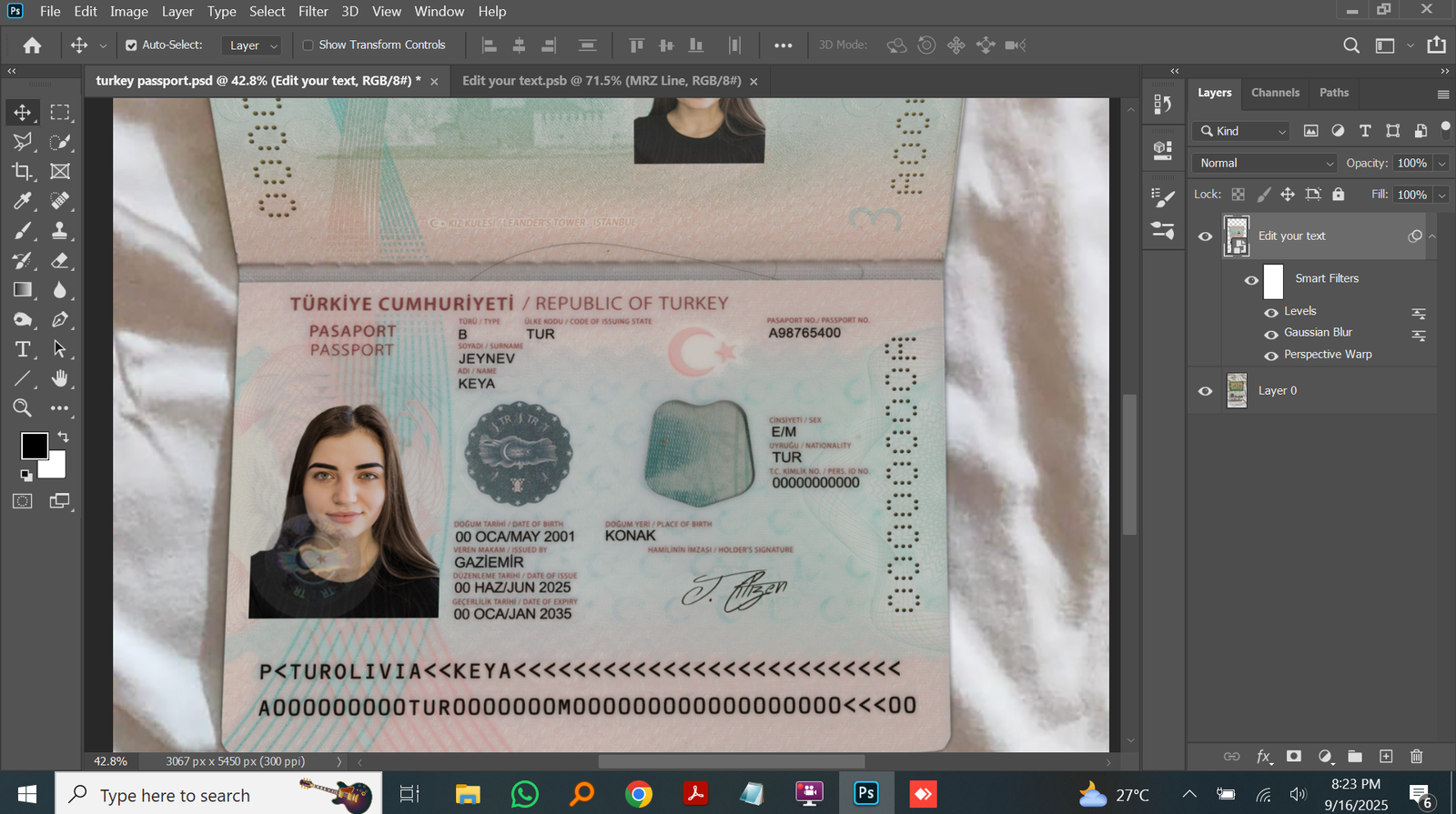Select the Clone Stamp tool
The image size is (1456, 814).
click(x=60, y=230)
